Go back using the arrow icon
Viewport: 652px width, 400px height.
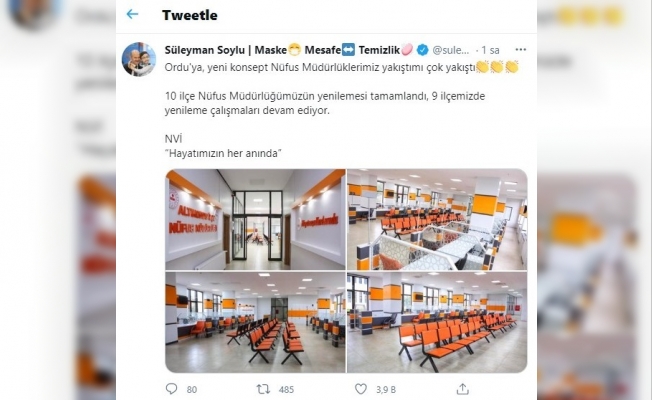[x=132, y=15]
